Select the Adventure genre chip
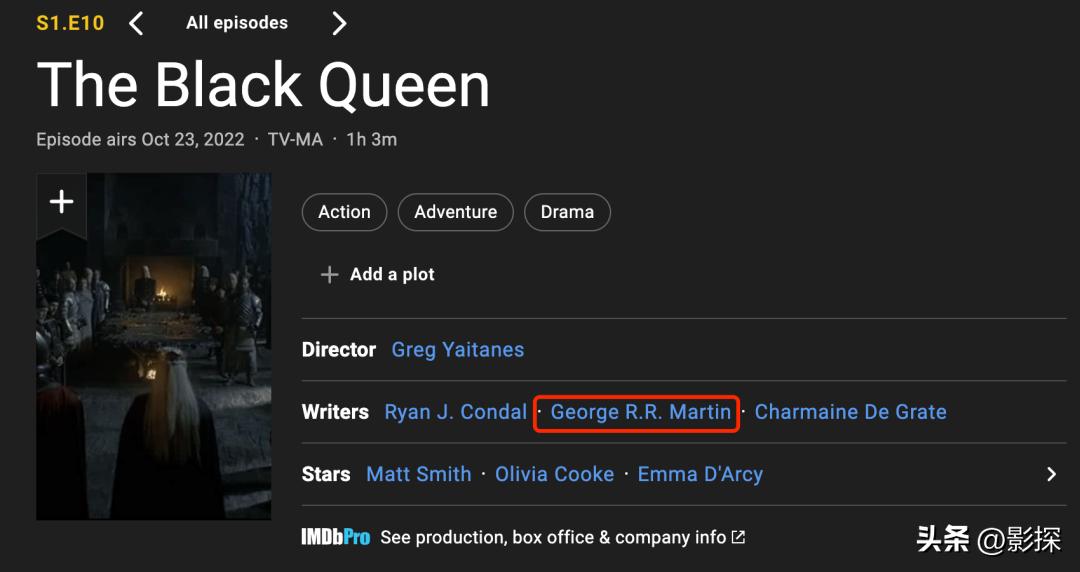The width and height of the screenshot is (1080, 572). coord(455,212)
